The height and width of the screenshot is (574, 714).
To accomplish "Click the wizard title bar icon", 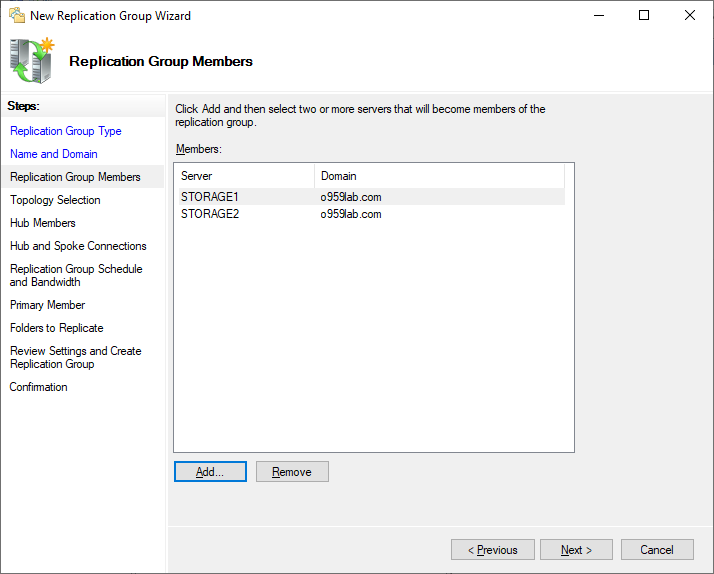I will pyautogui.click(x=17, y=15).
